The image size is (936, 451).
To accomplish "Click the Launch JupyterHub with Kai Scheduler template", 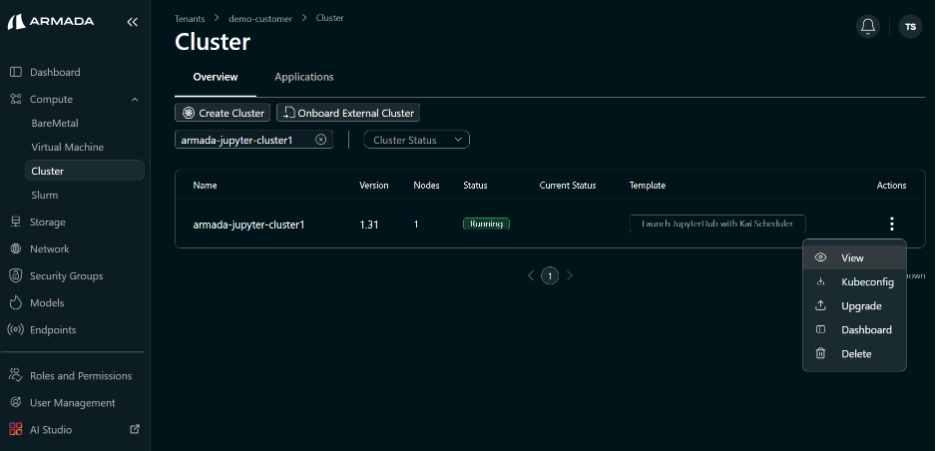I will (718, 224).
